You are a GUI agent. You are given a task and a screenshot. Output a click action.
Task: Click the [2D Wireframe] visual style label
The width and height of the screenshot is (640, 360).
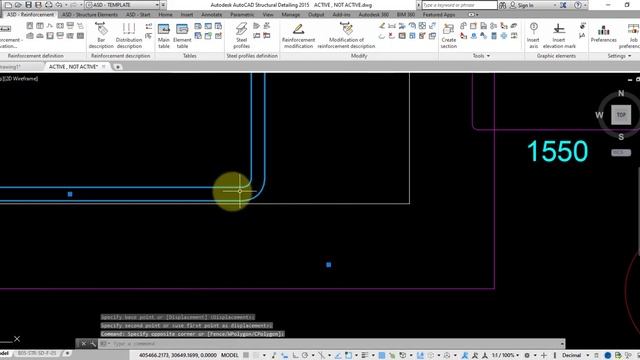tap(20, 78)
